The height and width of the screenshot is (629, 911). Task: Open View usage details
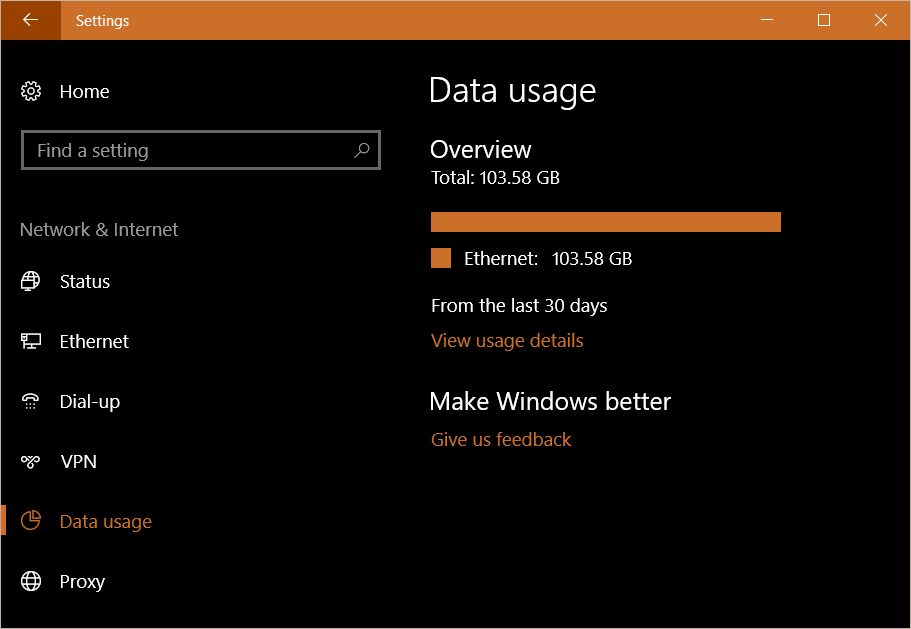point(507,341)
